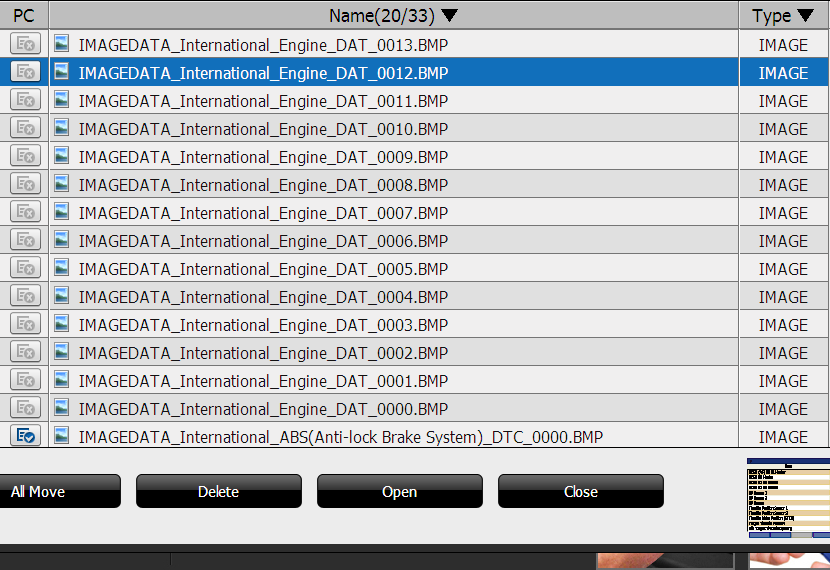Click image file icon of Engine_DAT_0003.BMP

[x=62, y=324]
